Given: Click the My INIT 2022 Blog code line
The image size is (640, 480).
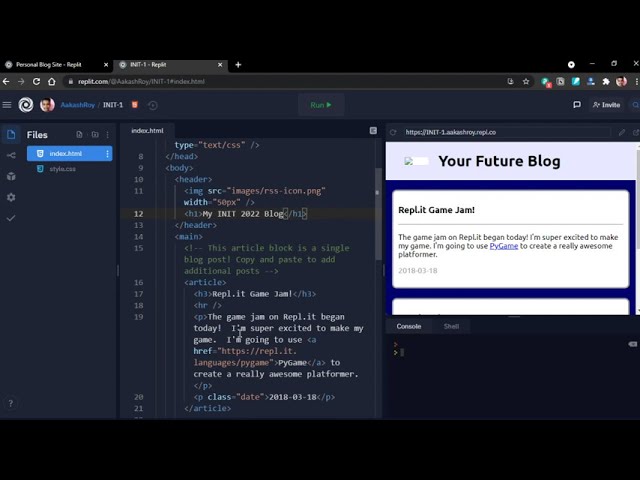Looking at the screenshot, I should point(245,214).
